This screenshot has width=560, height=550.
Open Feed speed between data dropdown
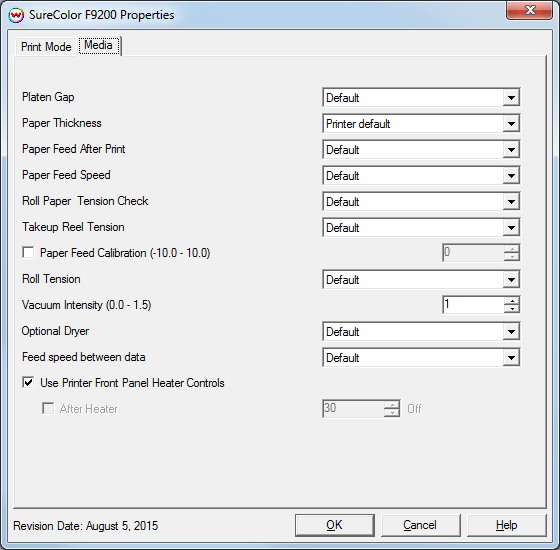tap(421, 358)
